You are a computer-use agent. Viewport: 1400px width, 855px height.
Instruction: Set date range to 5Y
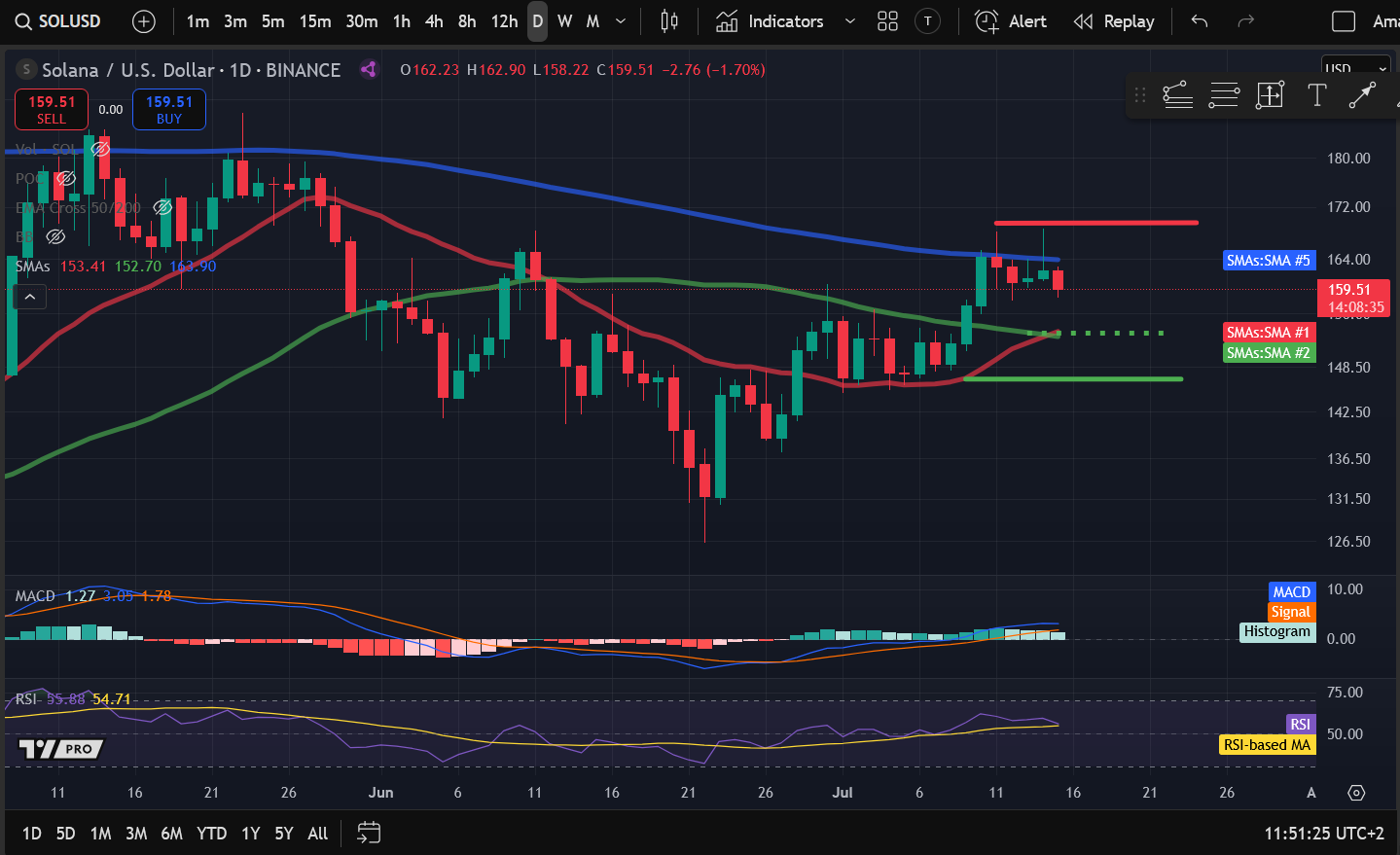pyautogui.click(x=284, y=834)
